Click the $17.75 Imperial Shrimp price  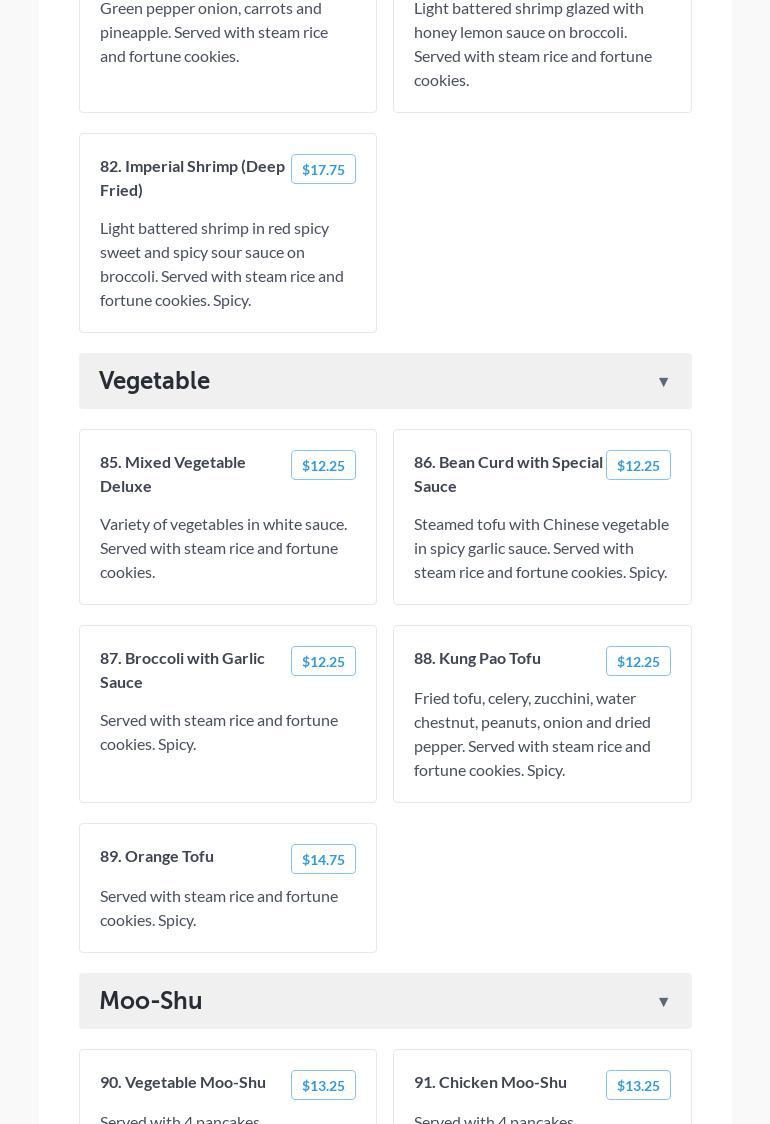(323, 170)
